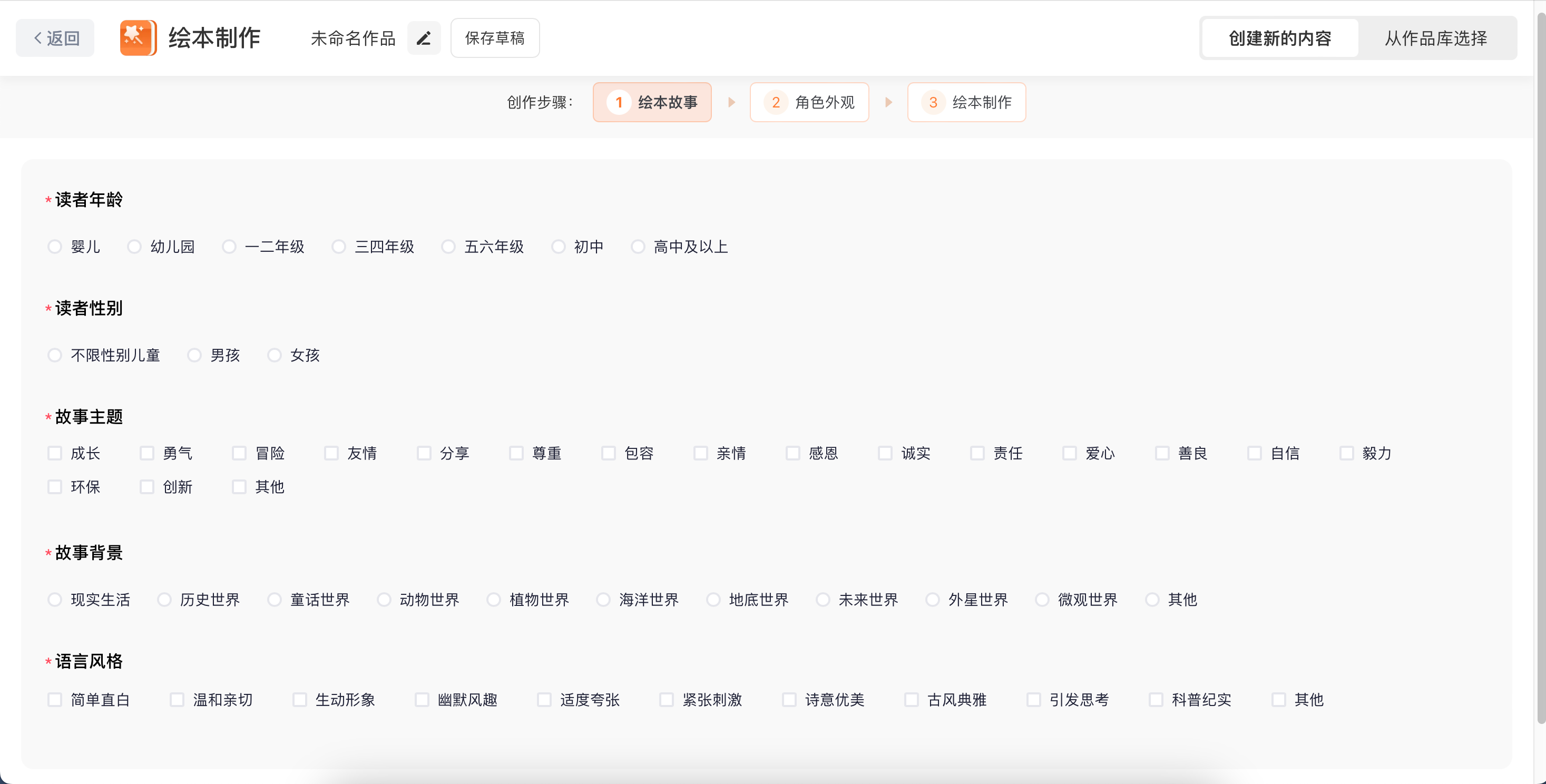
Task: Tick 其他 under 故事主题
Action: pyautogui.click(x=239, y=487)
